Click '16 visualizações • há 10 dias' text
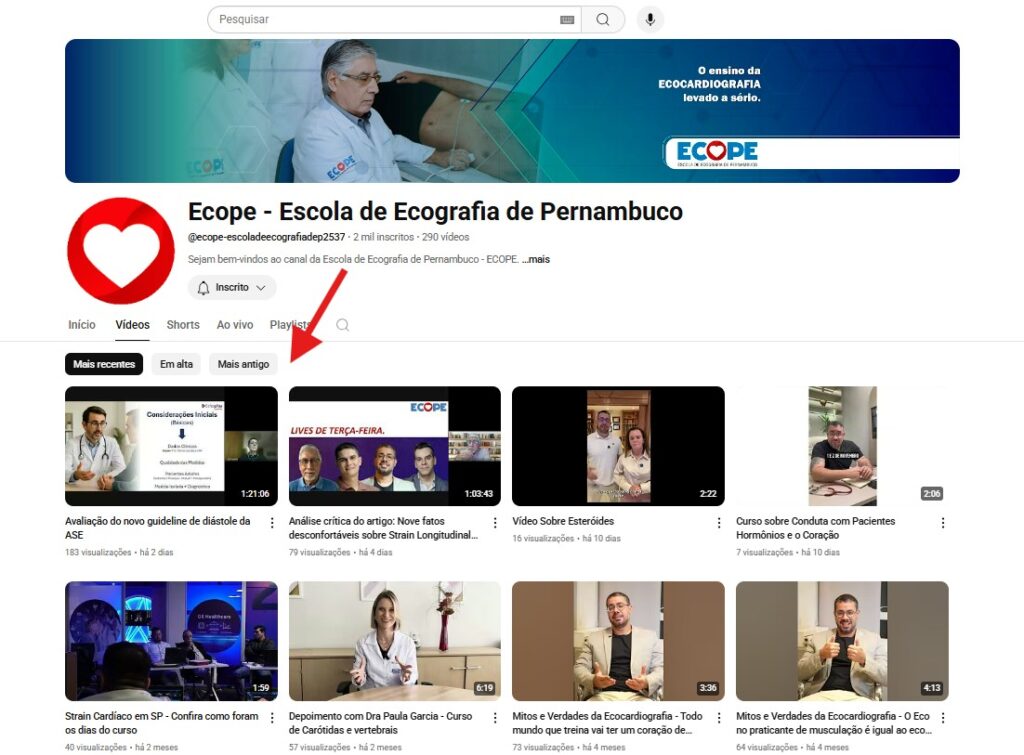1024x755 pixels. coord(566,539)
